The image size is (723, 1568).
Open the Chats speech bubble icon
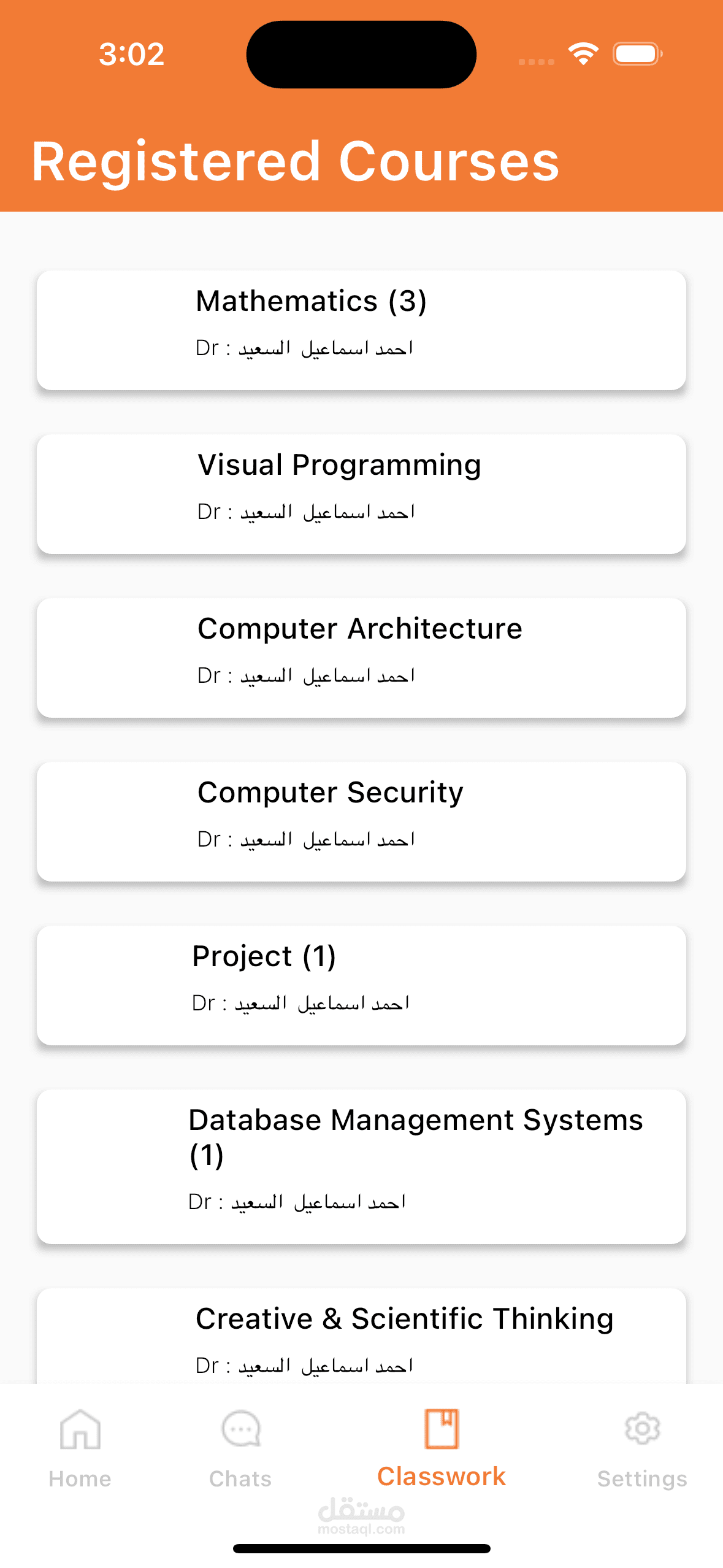pos(240,1429)
